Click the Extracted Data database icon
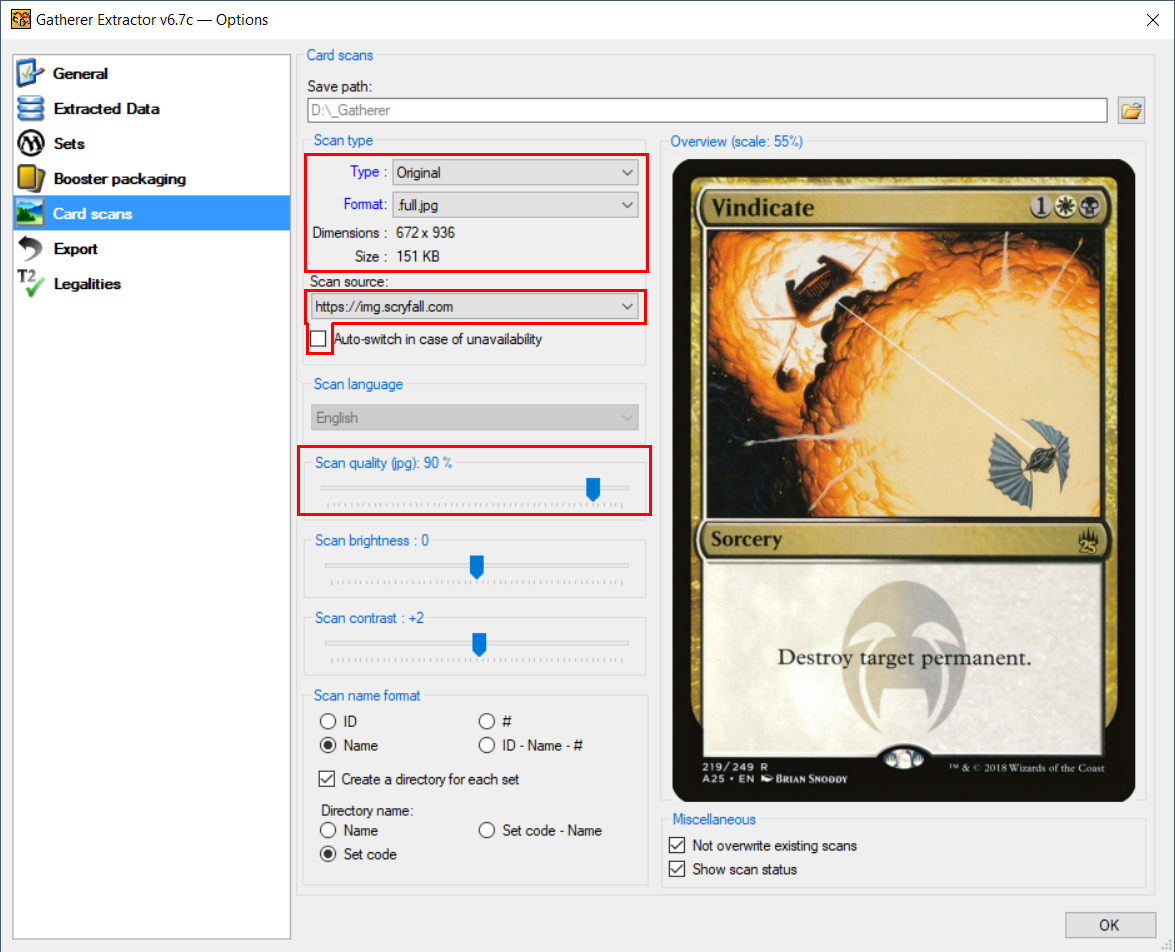 (31, 108)
